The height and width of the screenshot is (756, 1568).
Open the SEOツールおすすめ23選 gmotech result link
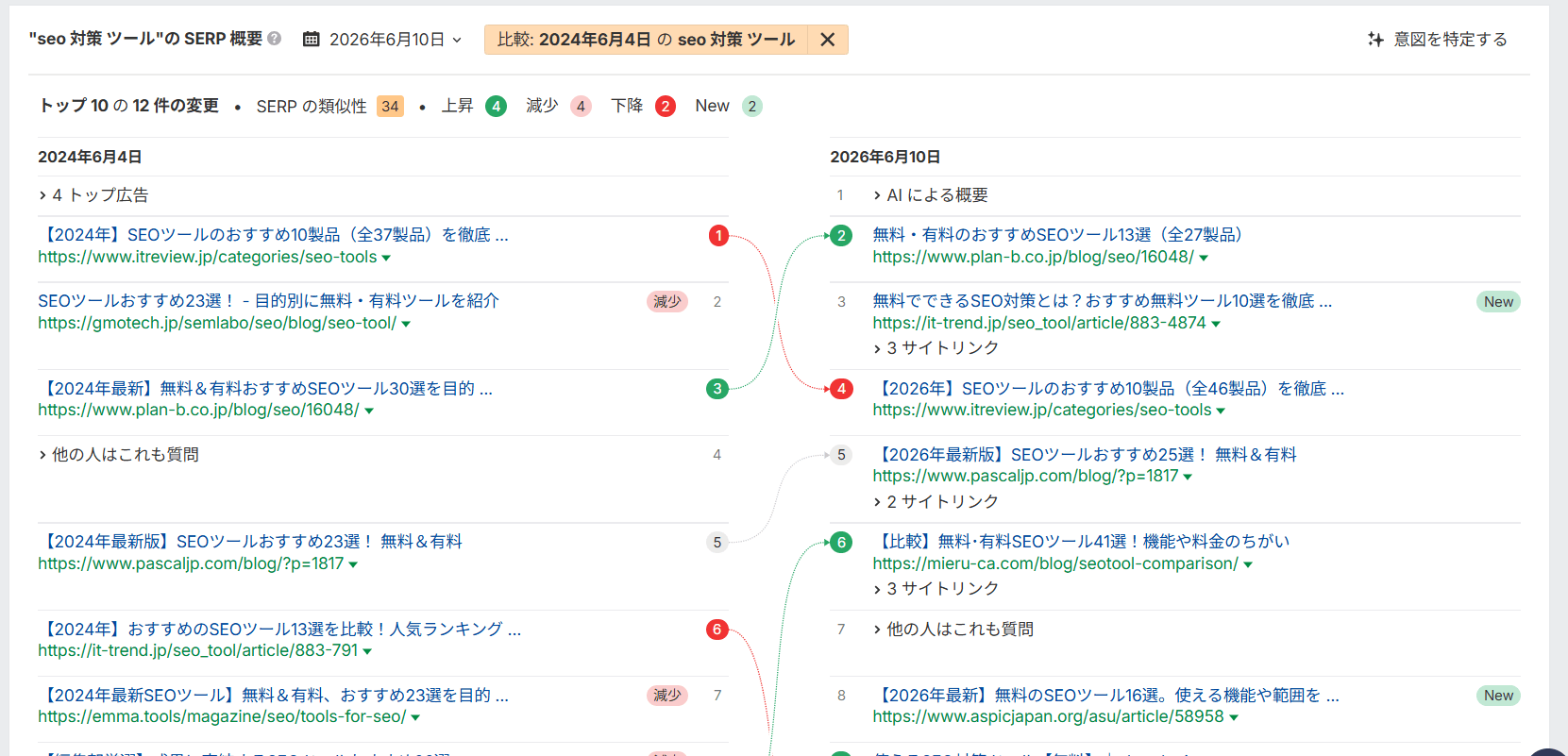pos(269,301)
